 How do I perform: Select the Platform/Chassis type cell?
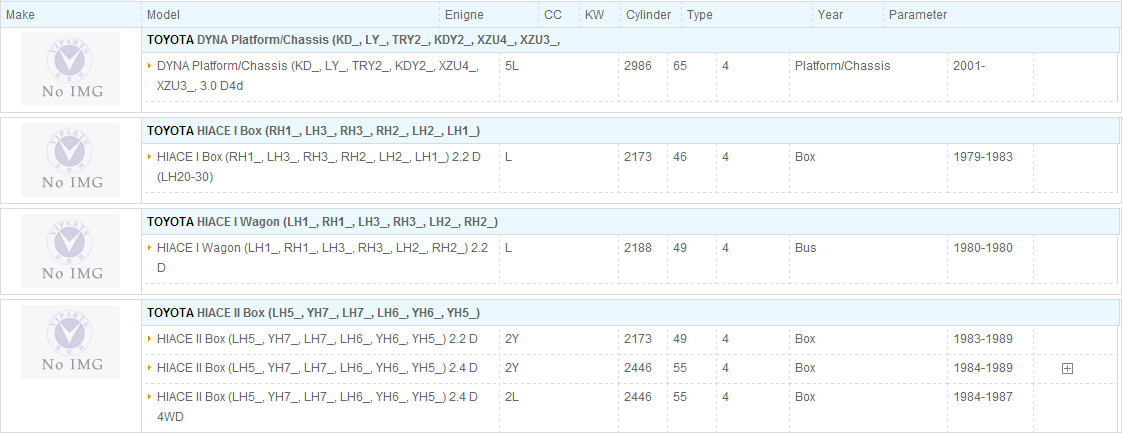coord(842,66)
